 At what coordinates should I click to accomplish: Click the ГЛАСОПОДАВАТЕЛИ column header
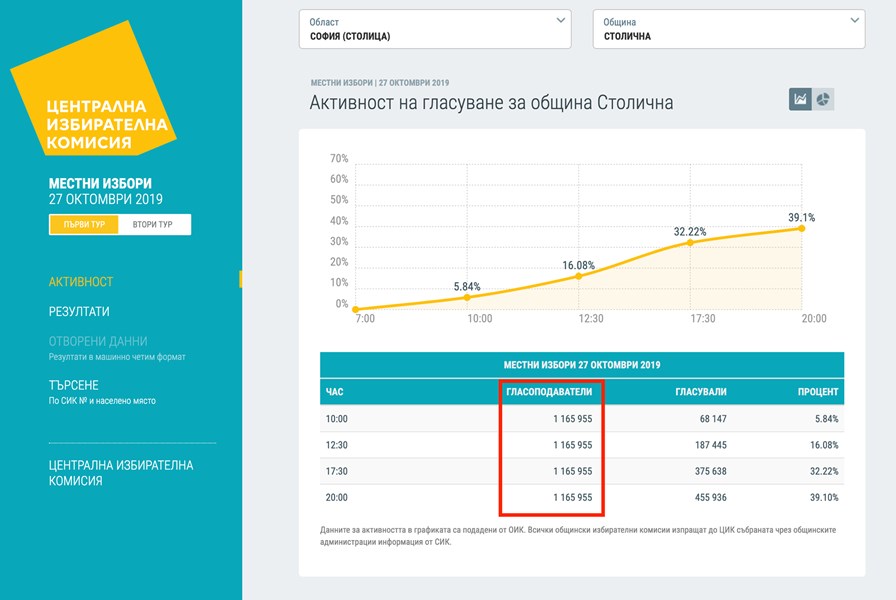pyautogui.click(x=550, y=392)
